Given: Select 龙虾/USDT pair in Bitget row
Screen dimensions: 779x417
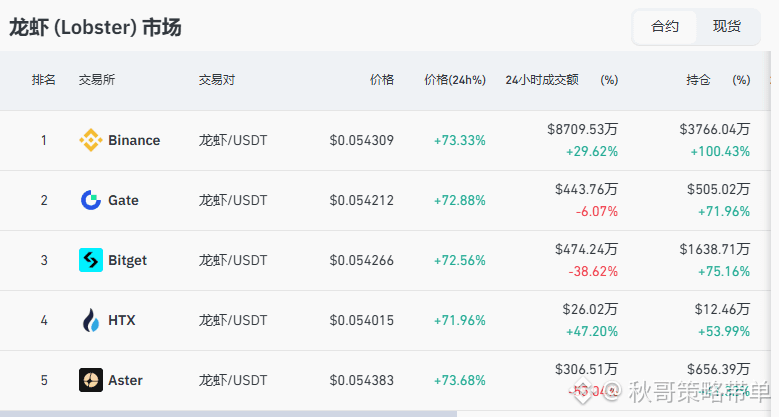Looking at the screenshot, I should (x=233, y=260).
